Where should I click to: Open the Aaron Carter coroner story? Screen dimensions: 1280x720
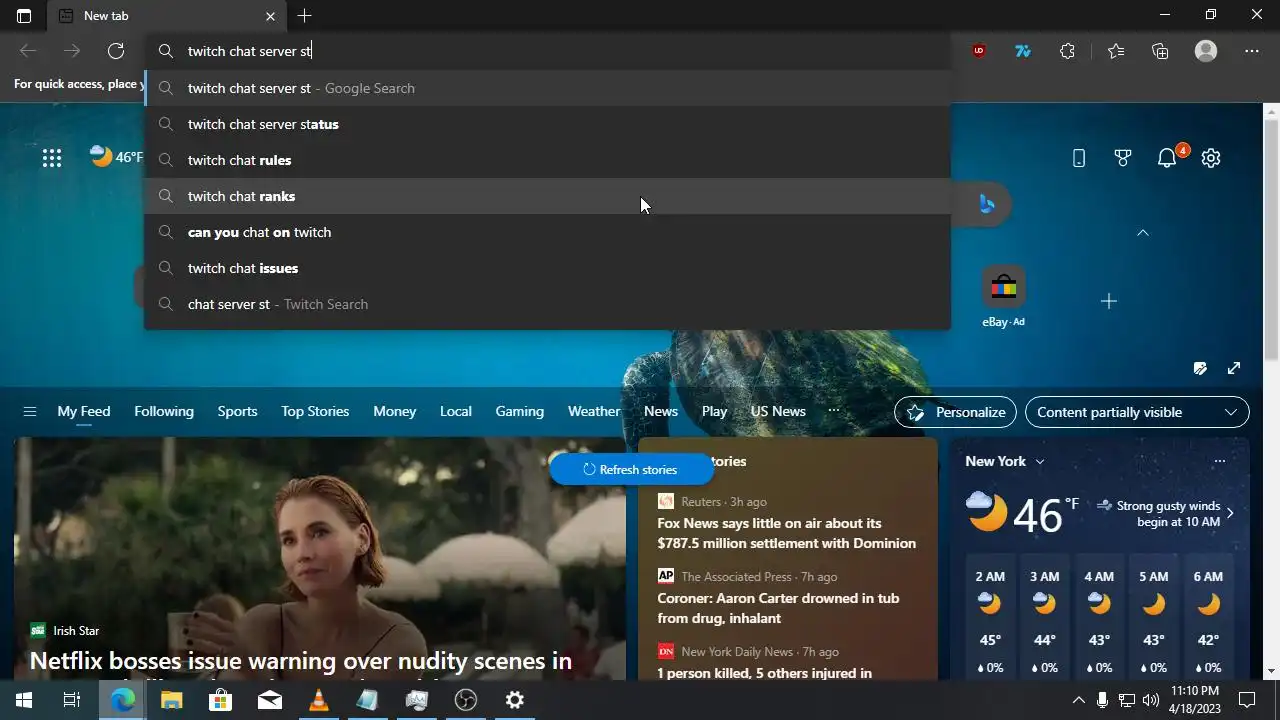[778, 608]
